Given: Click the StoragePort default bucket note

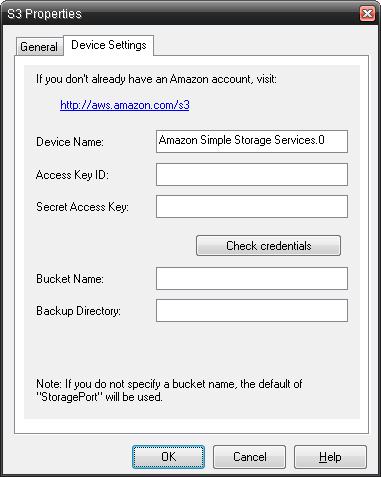Looking at the screenshot, I should pyautogui.click(x=169, y=390).
